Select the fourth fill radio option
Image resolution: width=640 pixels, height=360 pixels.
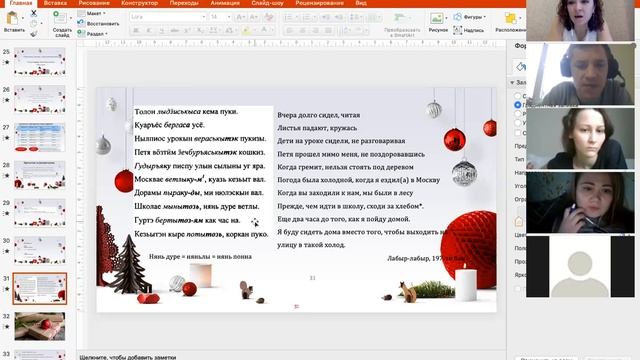pos(518,123)
